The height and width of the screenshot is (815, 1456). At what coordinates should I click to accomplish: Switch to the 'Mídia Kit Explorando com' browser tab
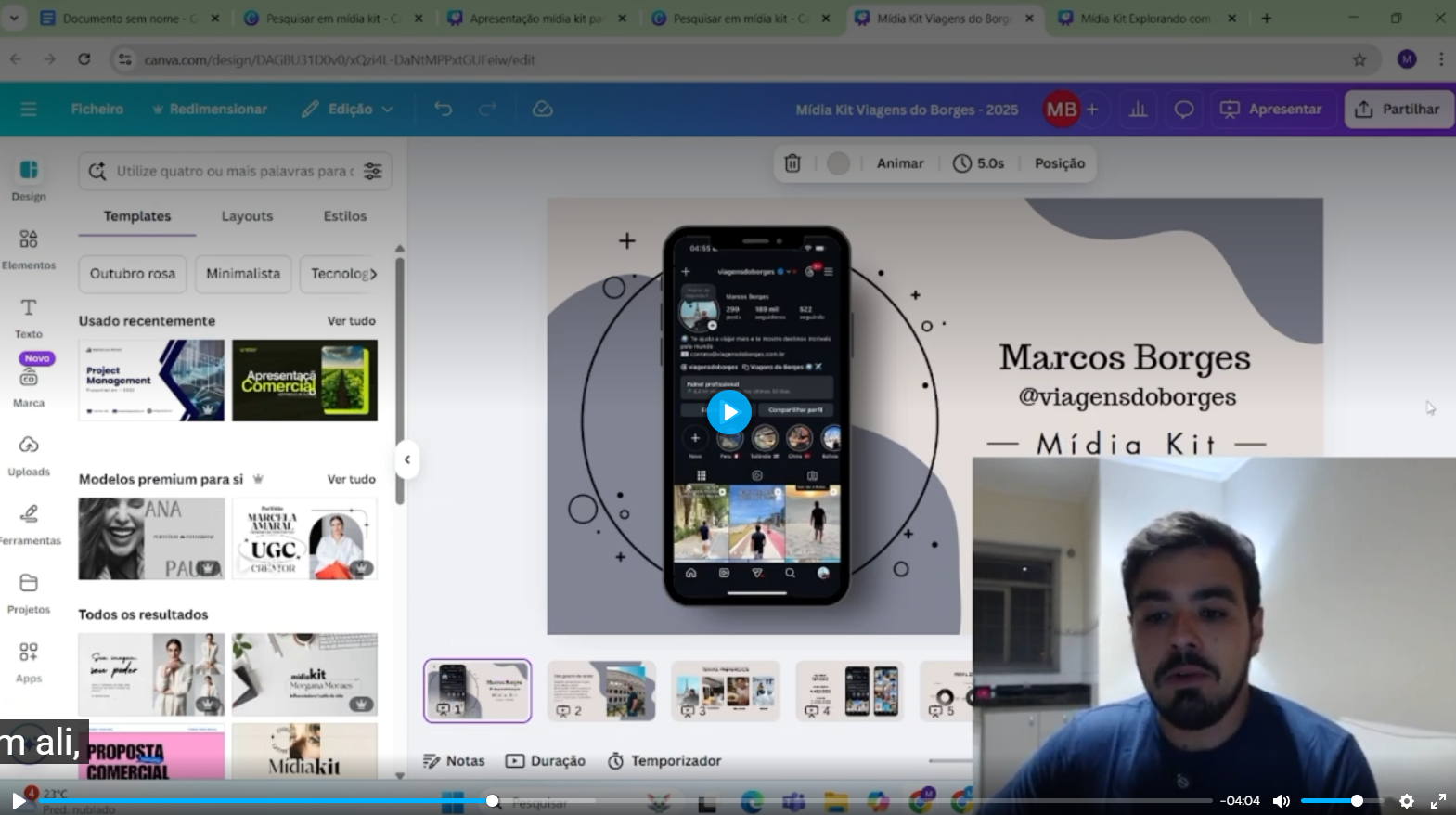coord(1146,19)
